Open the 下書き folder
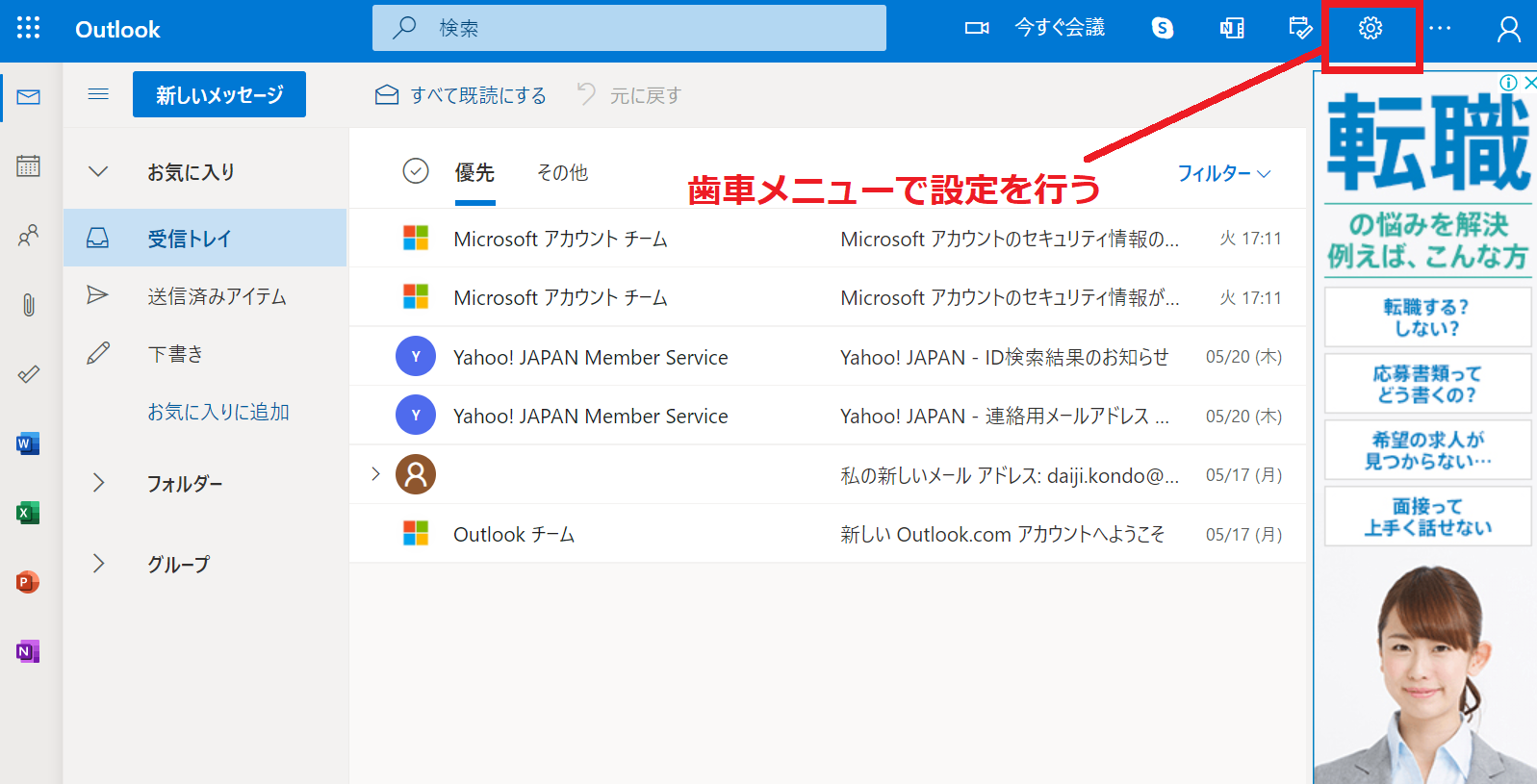This screenshot has width=1537, height=784. tap(205, 354)
